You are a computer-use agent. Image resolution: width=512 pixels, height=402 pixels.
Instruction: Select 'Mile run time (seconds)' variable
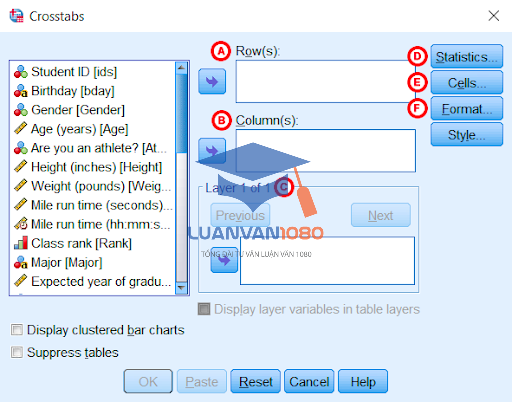tap(92, 205)
